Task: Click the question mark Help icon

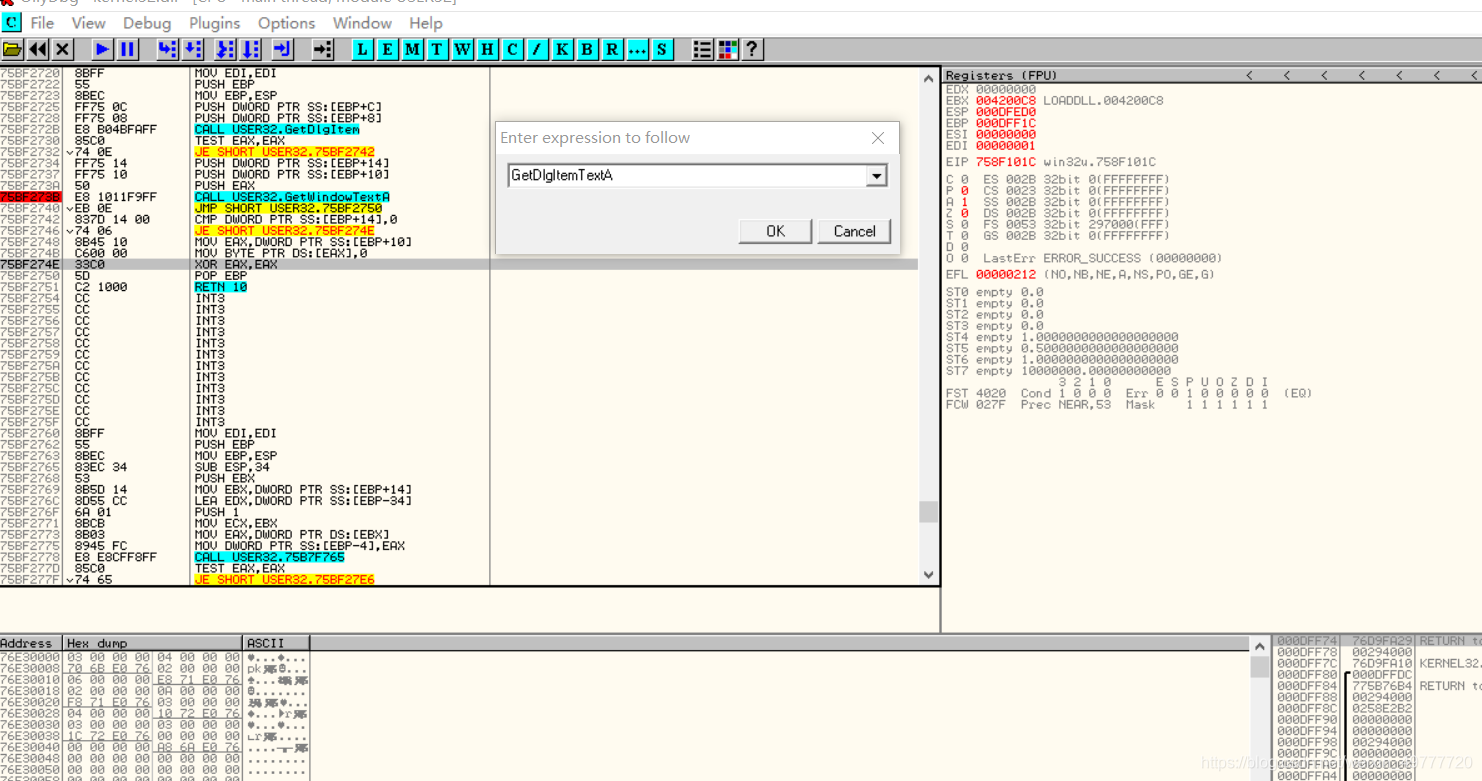Action: [x=752, y=49]
